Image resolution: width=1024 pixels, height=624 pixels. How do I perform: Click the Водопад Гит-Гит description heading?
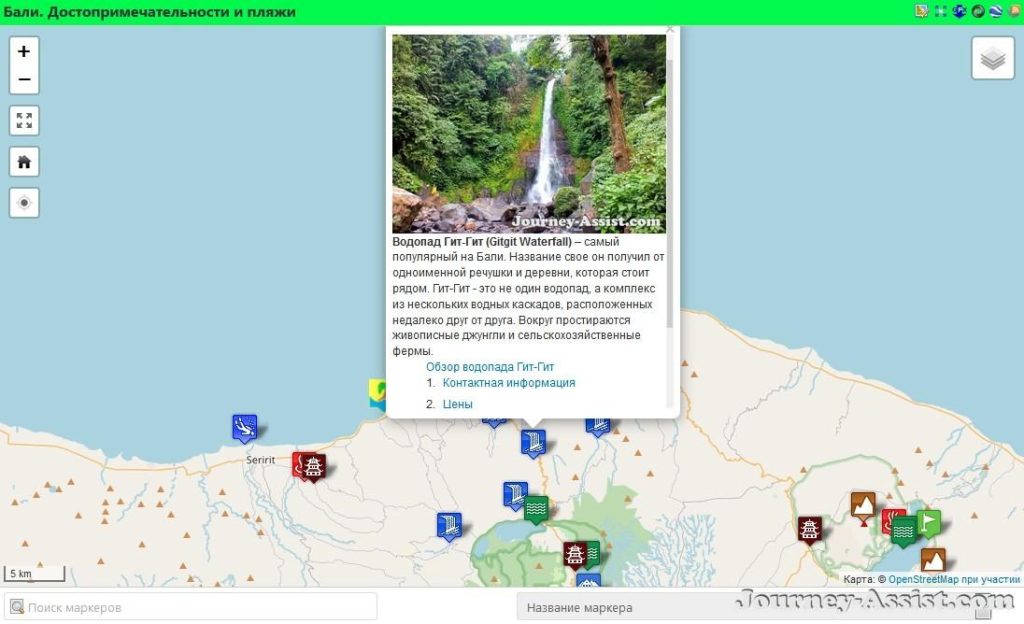coord(482,242)
